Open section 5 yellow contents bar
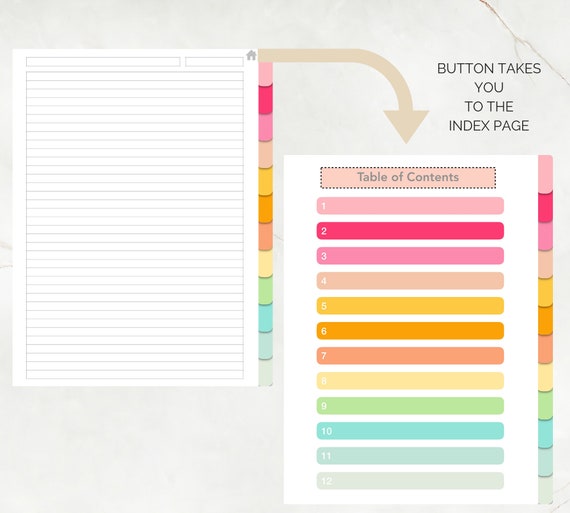This screenshot has width=570, height=513. point(410,306)
